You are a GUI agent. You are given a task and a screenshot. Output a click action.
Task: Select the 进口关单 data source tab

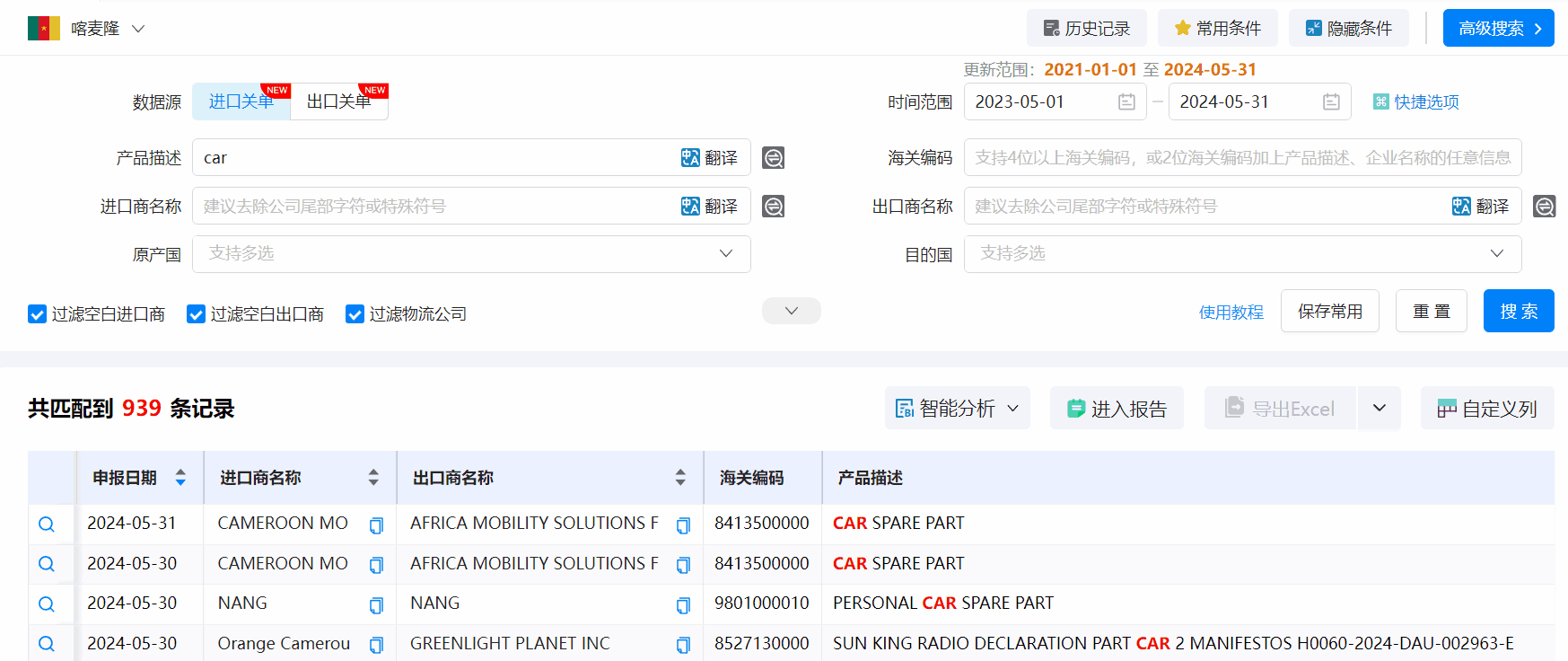[x=241, y=101]
